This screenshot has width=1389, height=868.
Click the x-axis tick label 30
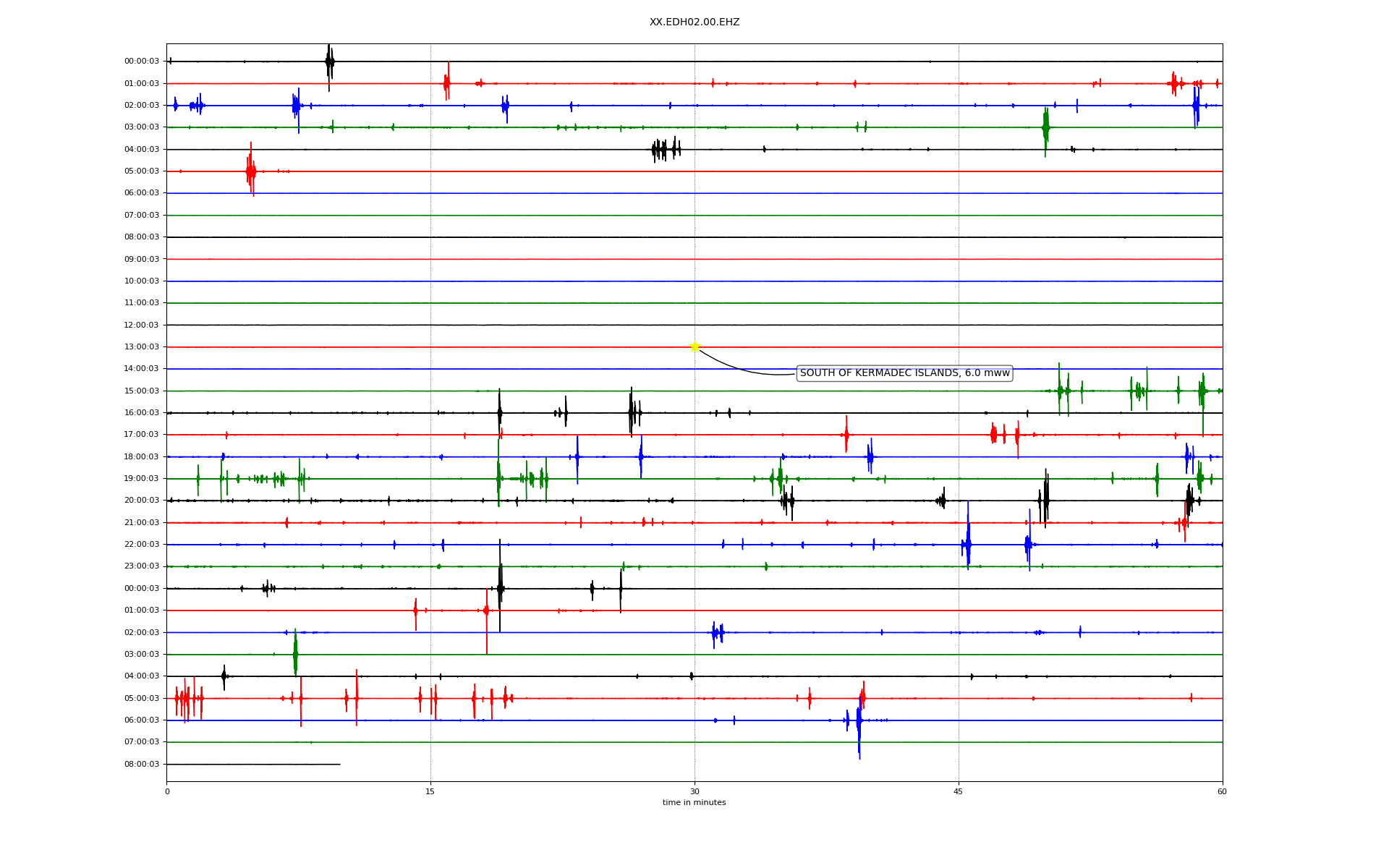pos(694,791)
